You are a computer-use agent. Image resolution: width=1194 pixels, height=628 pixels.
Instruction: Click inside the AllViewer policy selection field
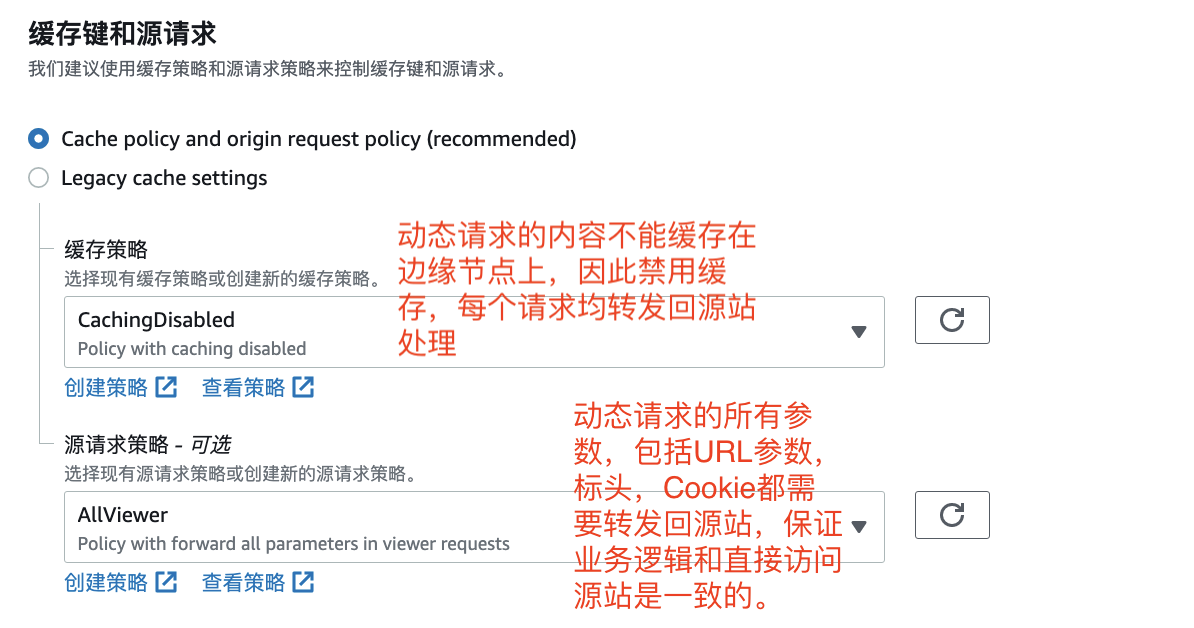(x=450, y=527)
